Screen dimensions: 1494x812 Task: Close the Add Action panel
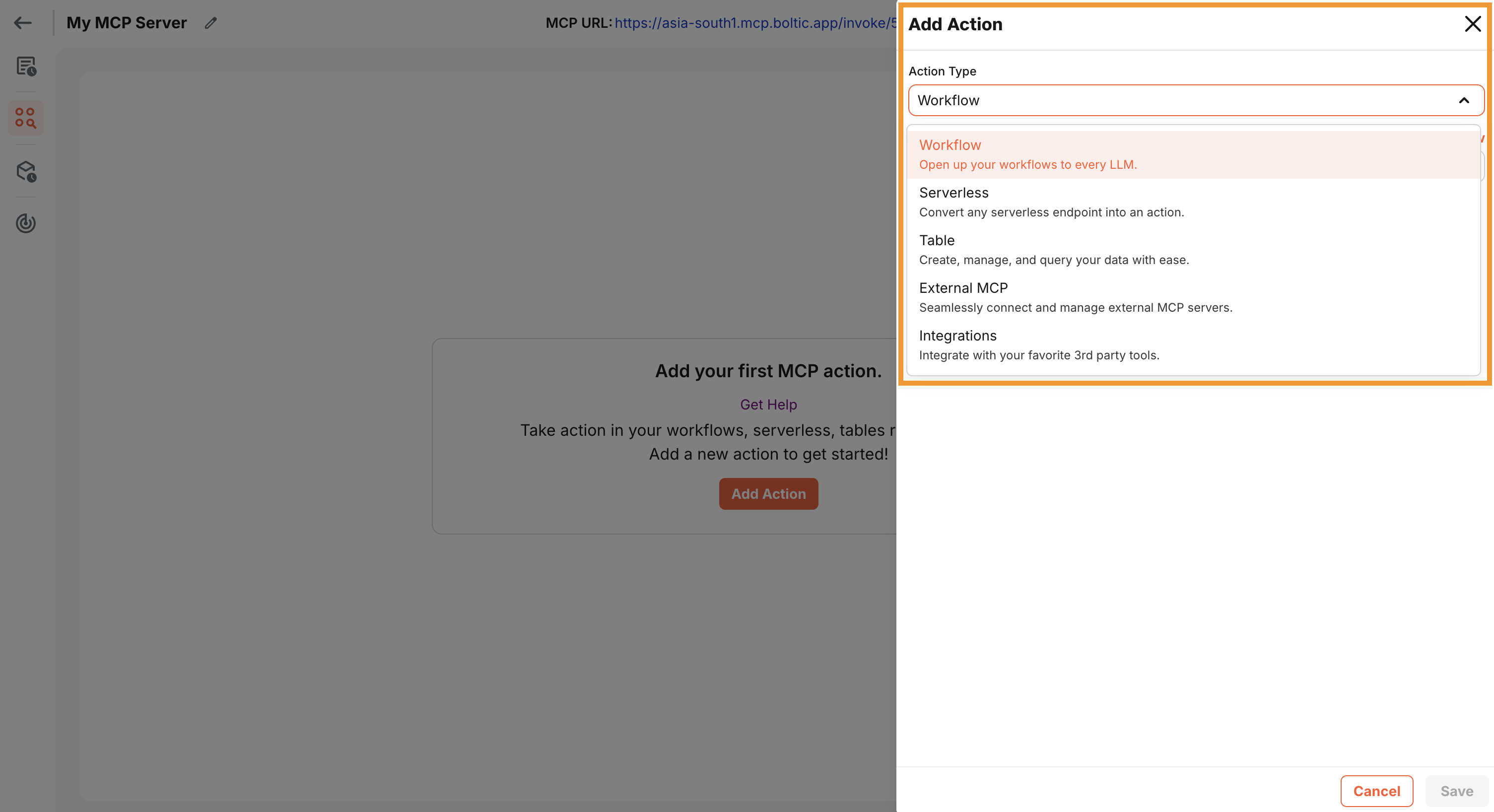1472,24
